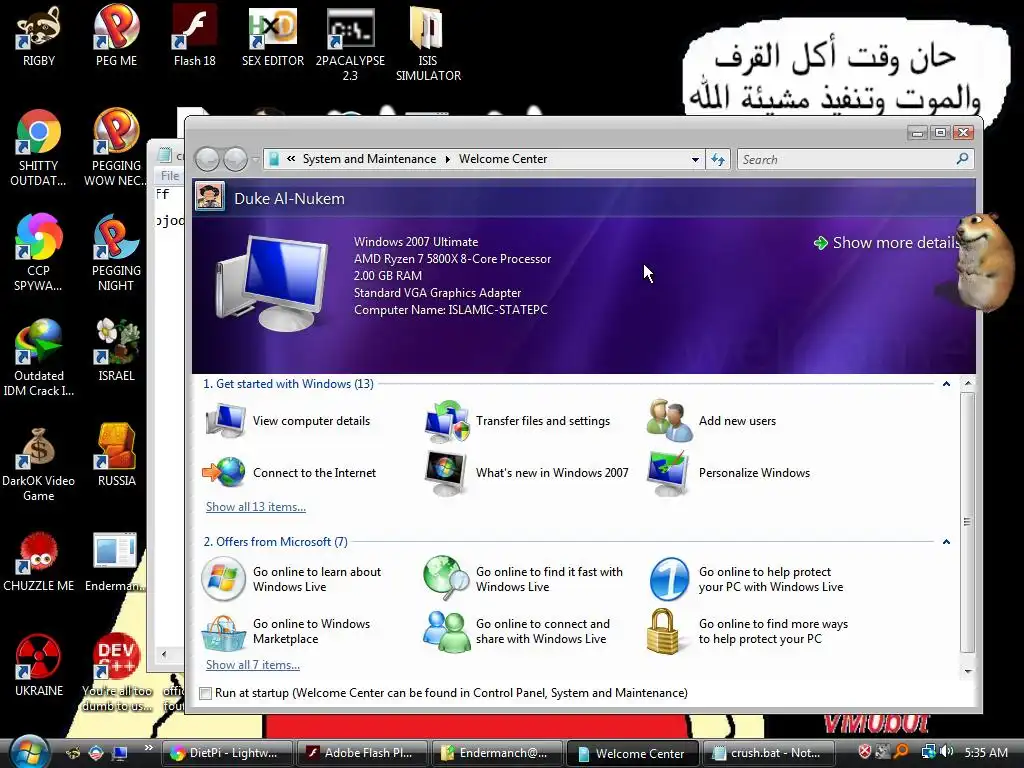
Task: Switch to crush.bat - Not... taskbar button
Action: 768,753
